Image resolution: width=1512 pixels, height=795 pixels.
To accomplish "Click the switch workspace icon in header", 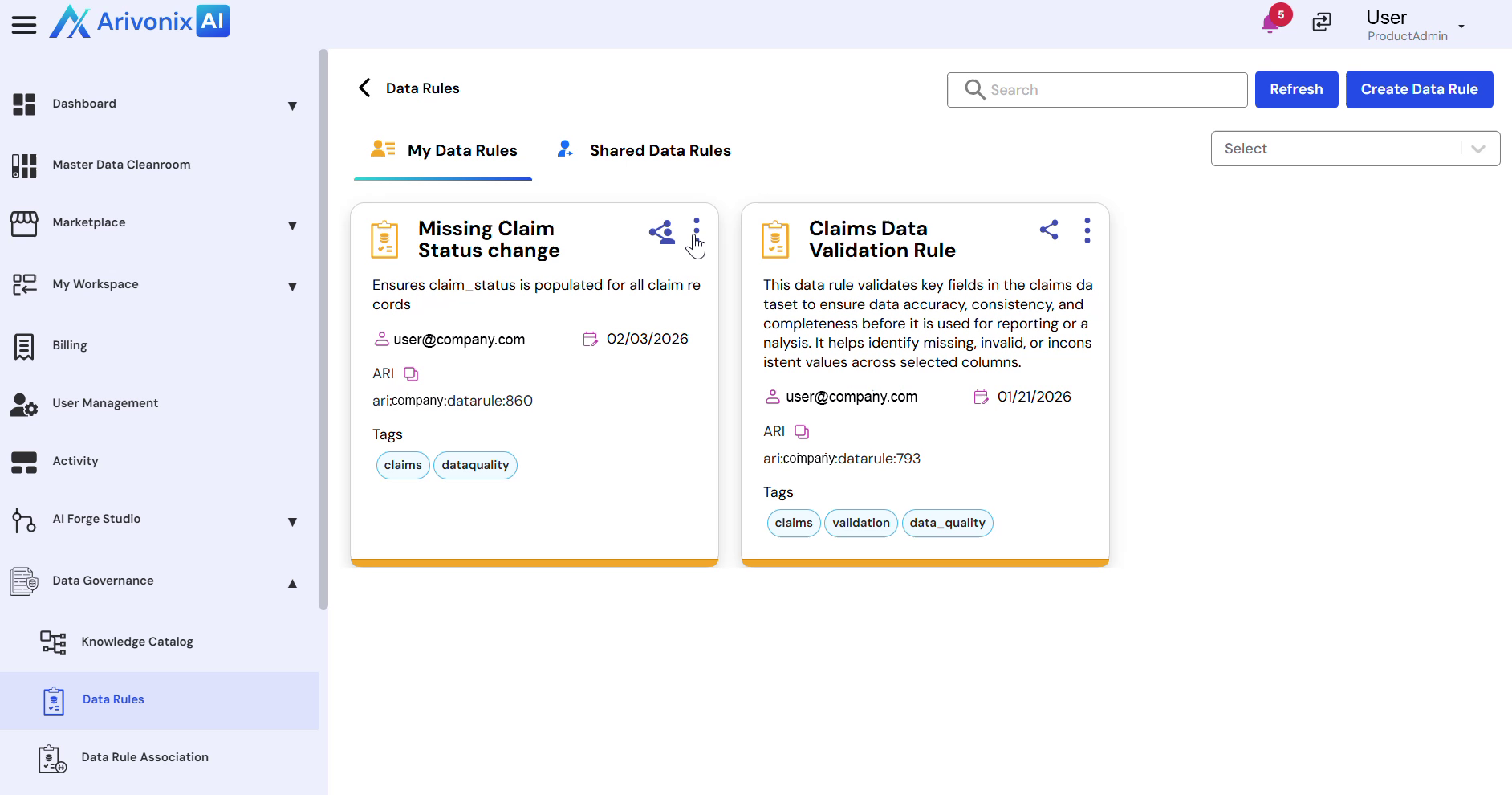I will [x=1321, y=22].
